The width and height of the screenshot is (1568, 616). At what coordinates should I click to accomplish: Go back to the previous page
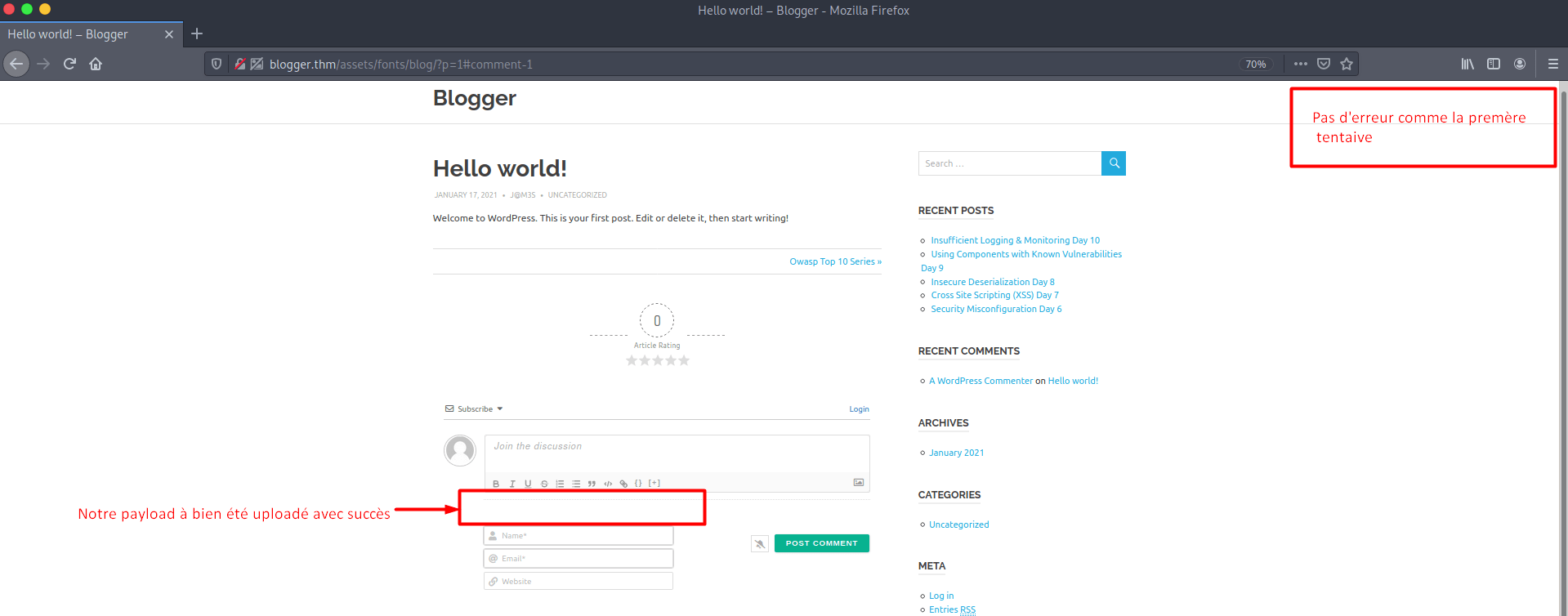[16, 64]
